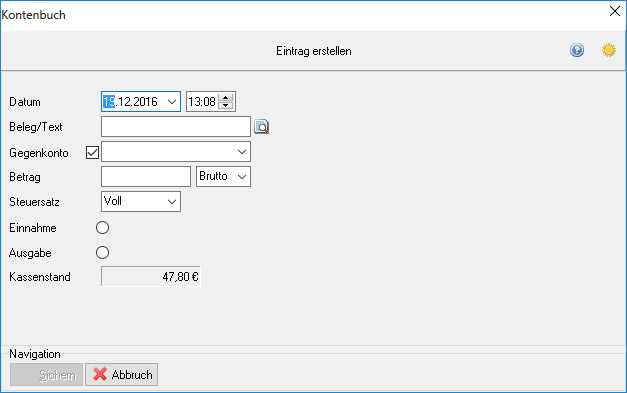Click the Eintrag erstellen heading
The width and height of the screenshot is (627, 393).
point(314,51)
